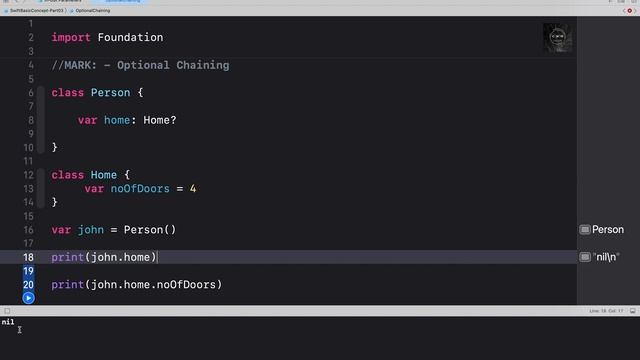The height and width of the screenshot is (360, 640).
Task: Click 'import' keyword on line 2
Action: (x=71, y=38)
